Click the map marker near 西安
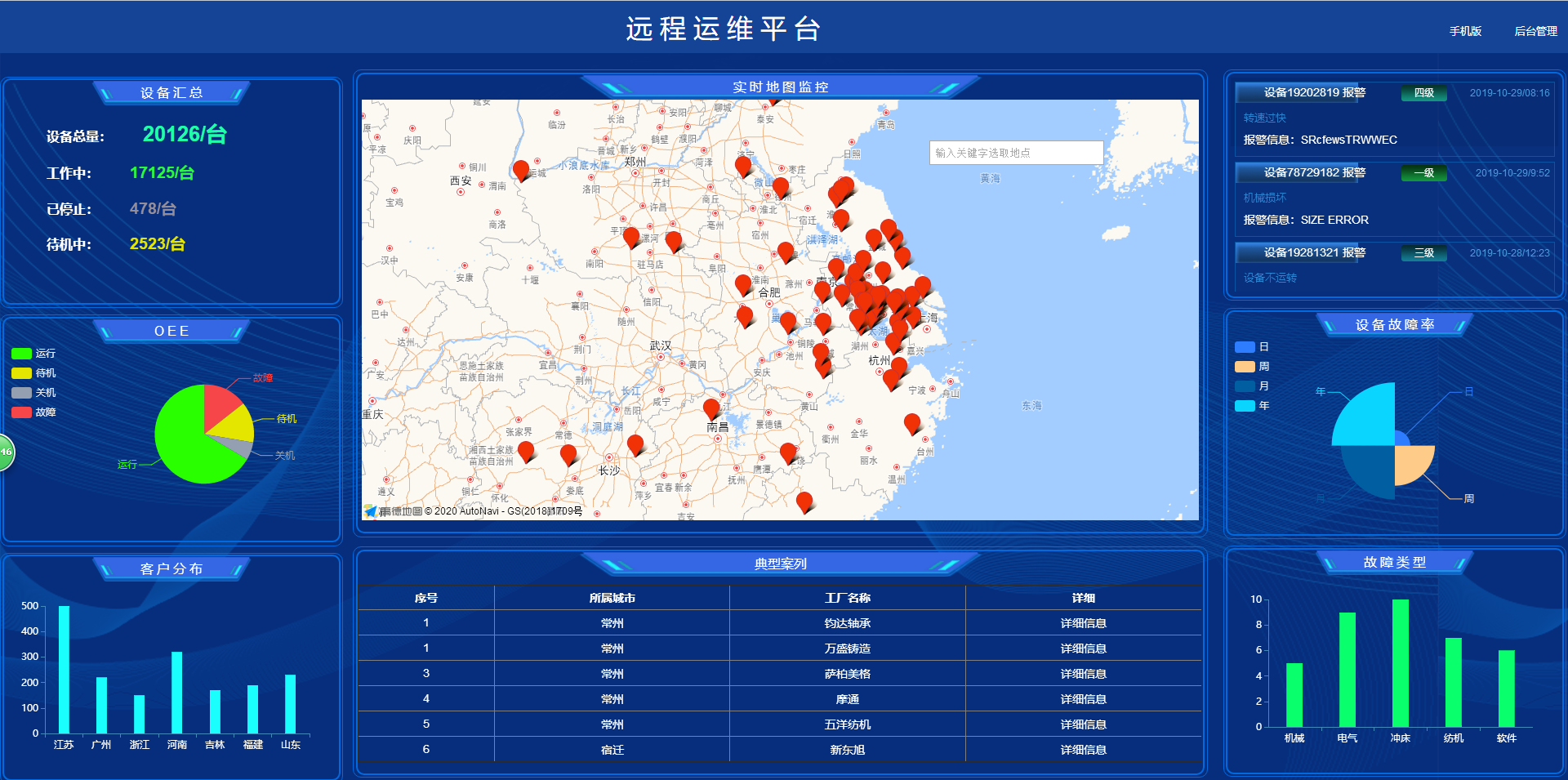This screenshot has height=780, width=1568. point(521,169)
